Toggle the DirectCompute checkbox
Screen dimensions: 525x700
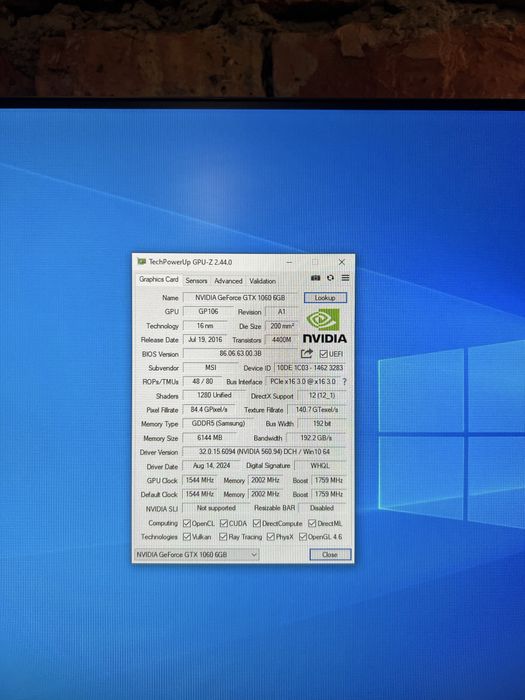tap(257, 523)
